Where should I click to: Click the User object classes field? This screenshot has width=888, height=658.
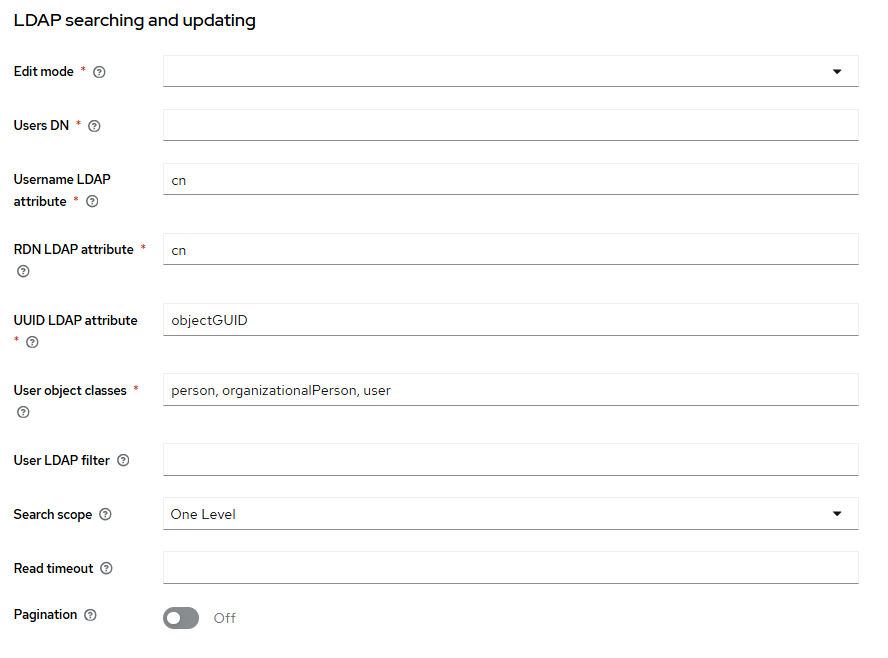click(x=510, y=390)
